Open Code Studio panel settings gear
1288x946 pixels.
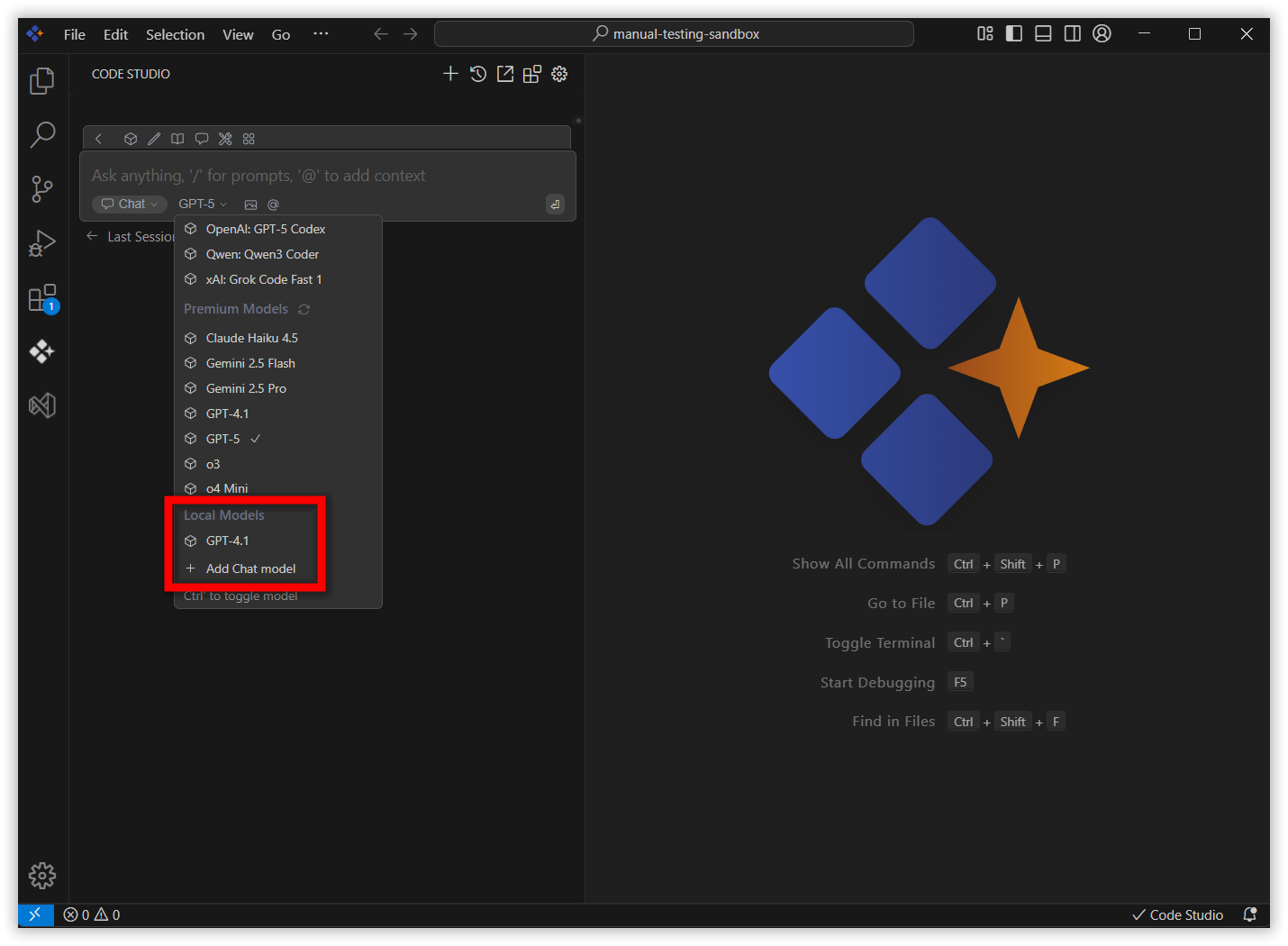(x=559, y=74)
